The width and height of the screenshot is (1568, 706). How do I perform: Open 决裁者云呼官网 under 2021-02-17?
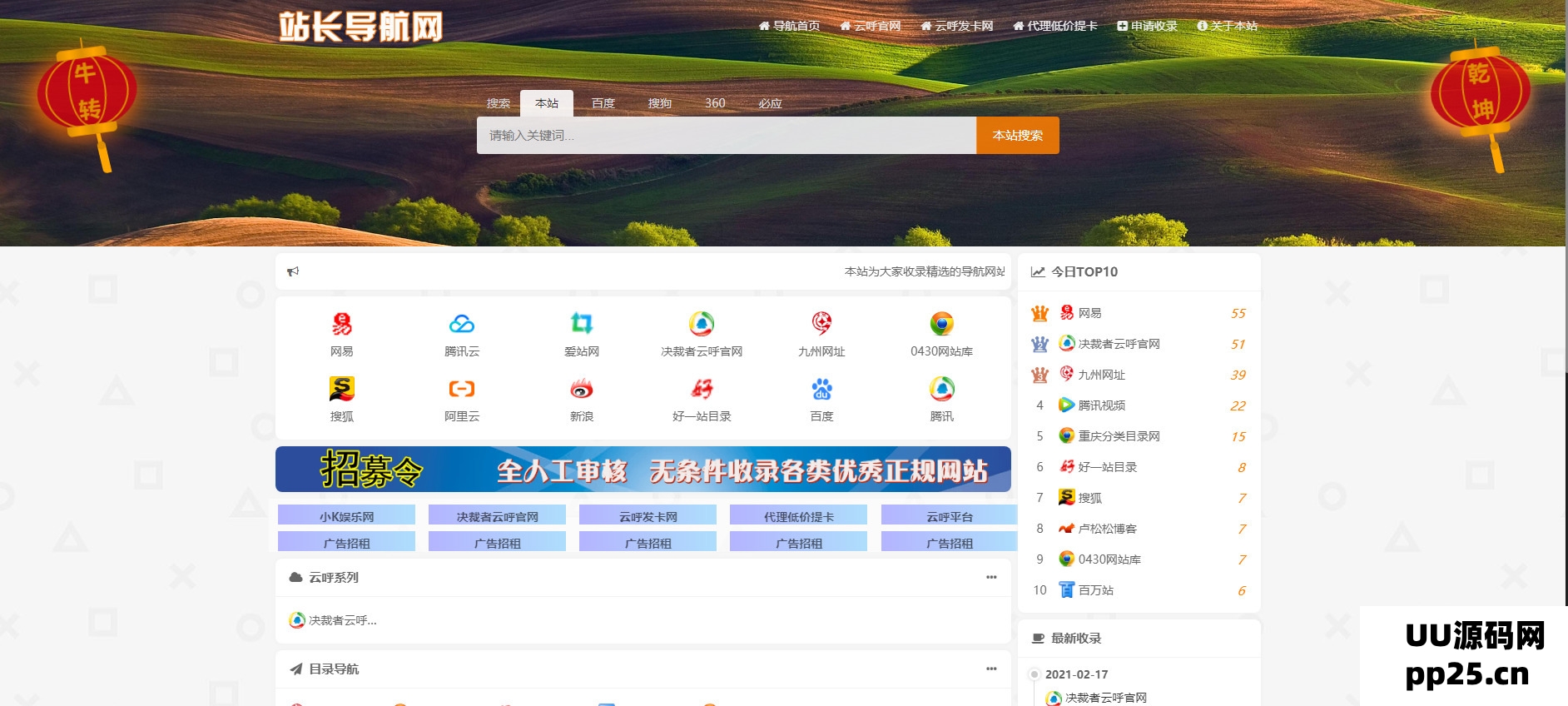click(x=1097, y=698)
